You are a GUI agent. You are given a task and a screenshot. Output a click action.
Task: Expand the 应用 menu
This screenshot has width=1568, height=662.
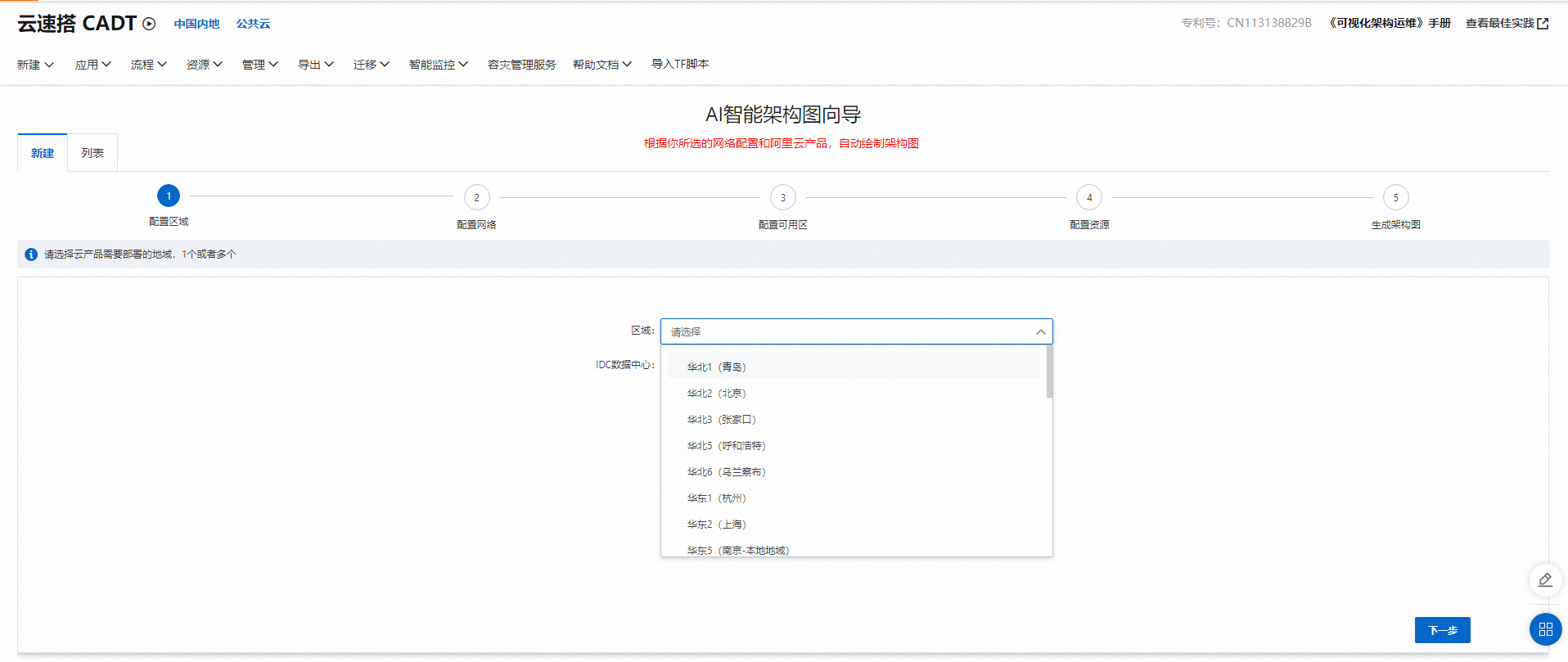(92, 65)
